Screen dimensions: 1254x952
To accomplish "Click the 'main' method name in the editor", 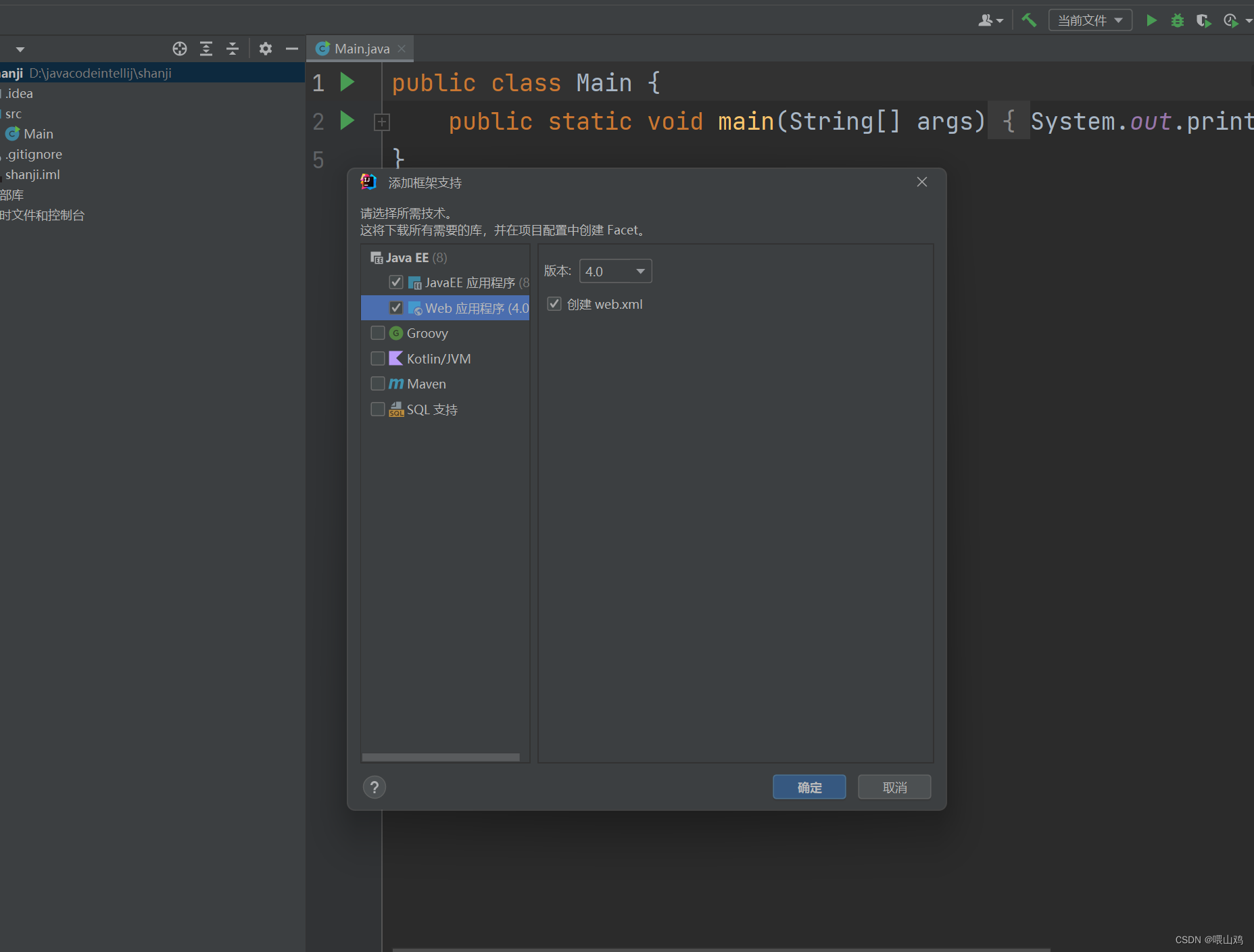I will pos(746,121).
